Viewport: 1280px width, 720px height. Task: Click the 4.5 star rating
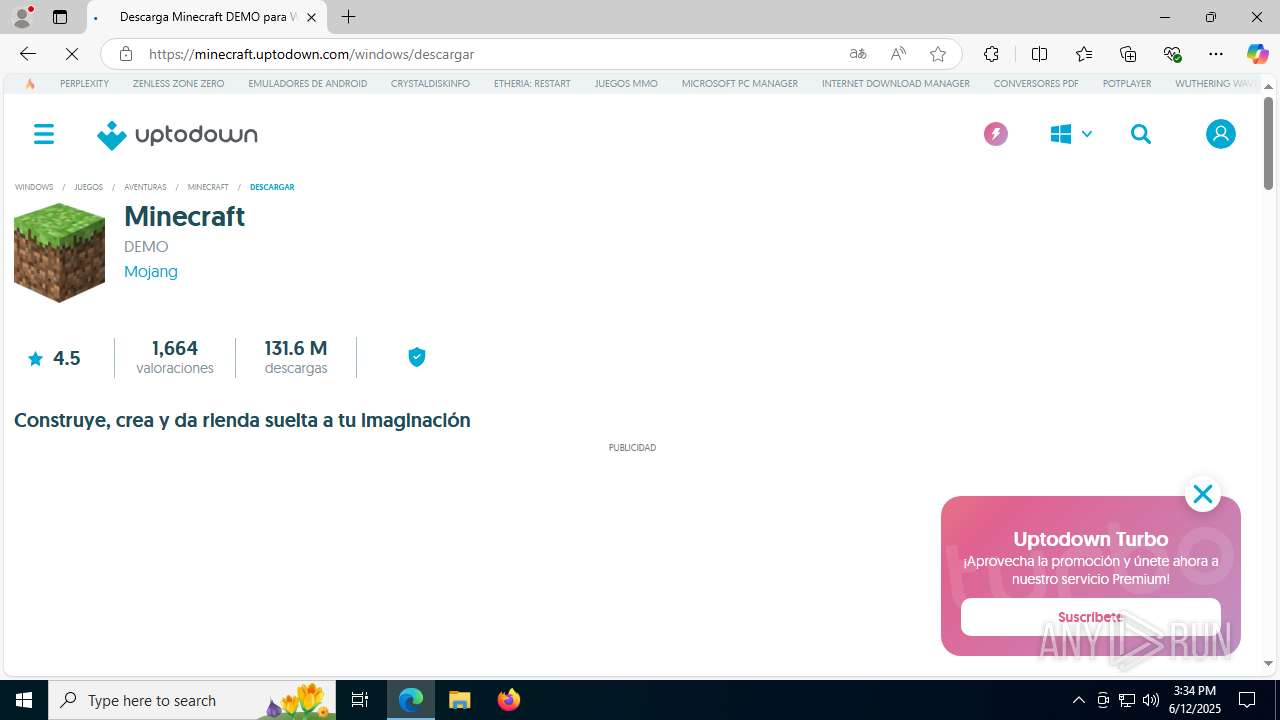[x=54, y=358]
